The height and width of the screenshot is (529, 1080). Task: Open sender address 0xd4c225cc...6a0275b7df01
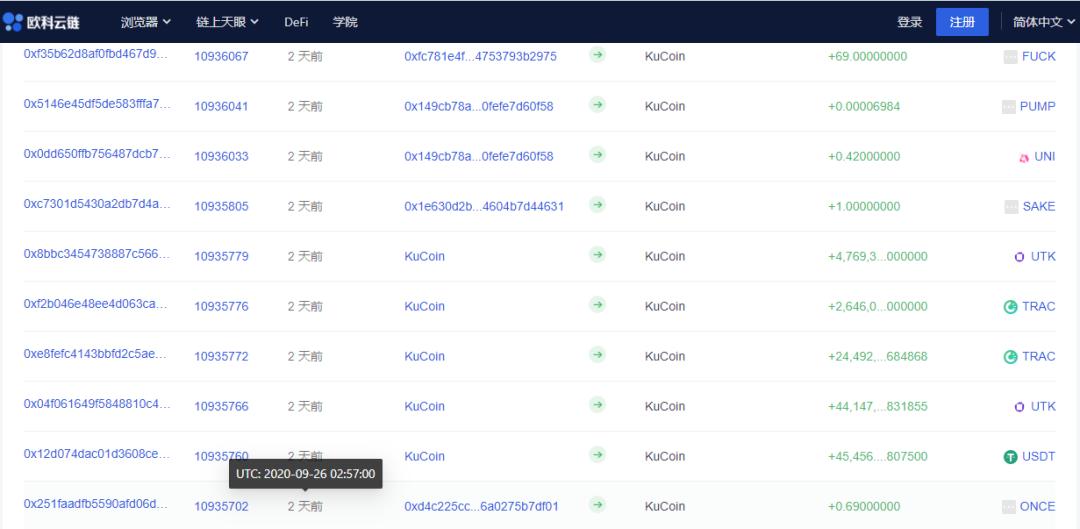coord(481,506)
